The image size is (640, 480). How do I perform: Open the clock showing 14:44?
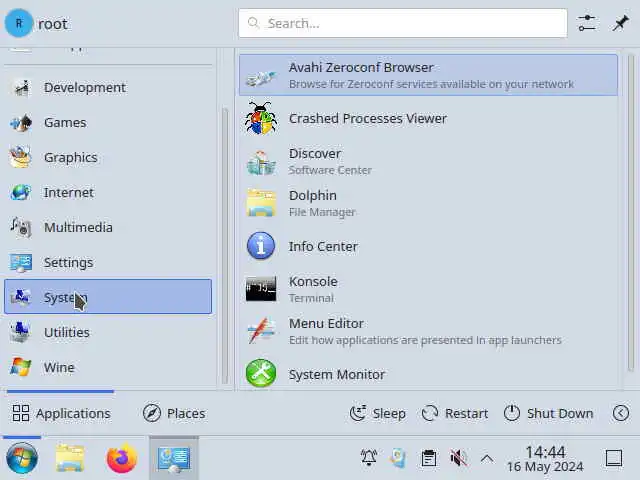pos(545,458)
